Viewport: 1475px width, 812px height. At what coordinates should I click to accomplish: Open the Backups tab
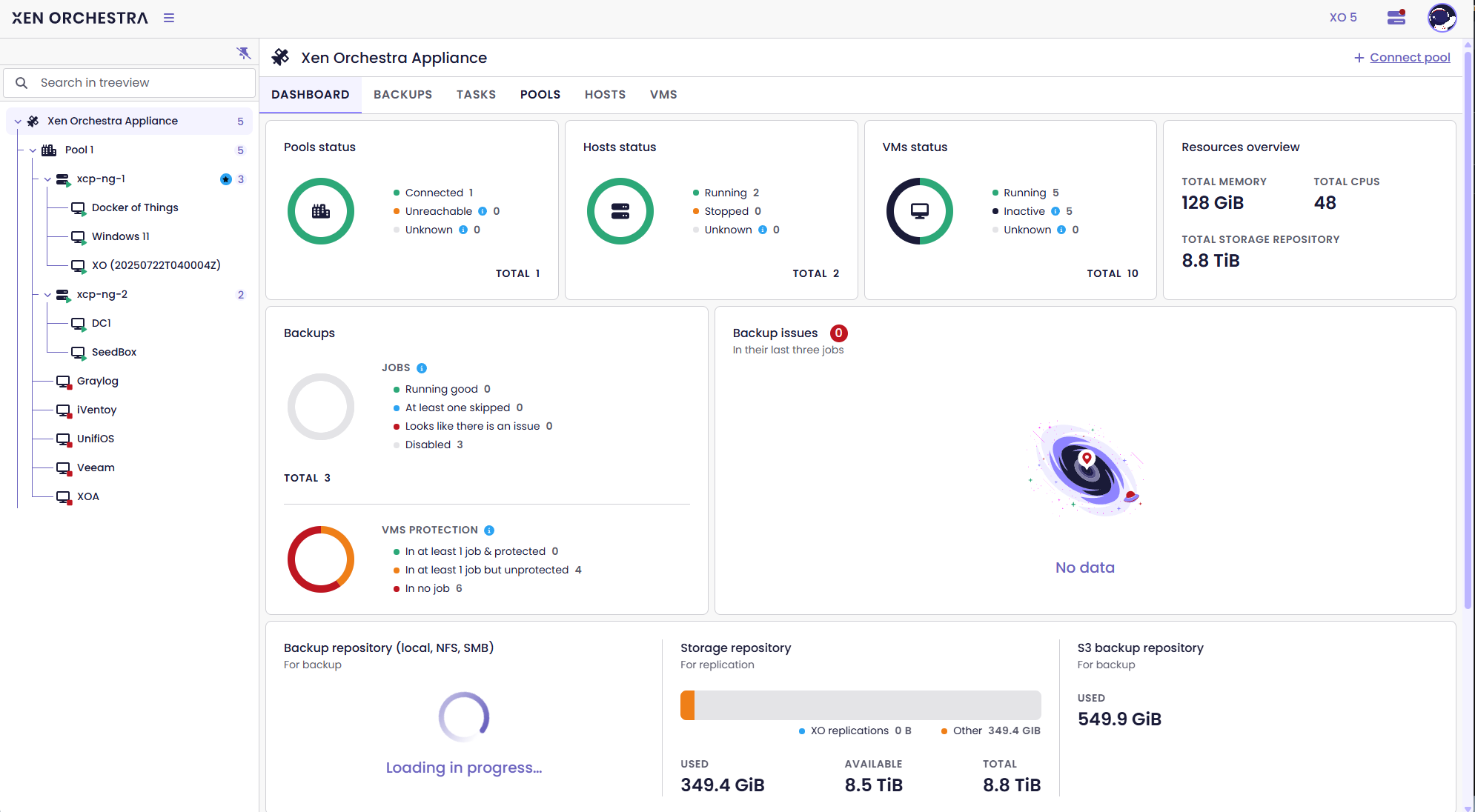403,95
